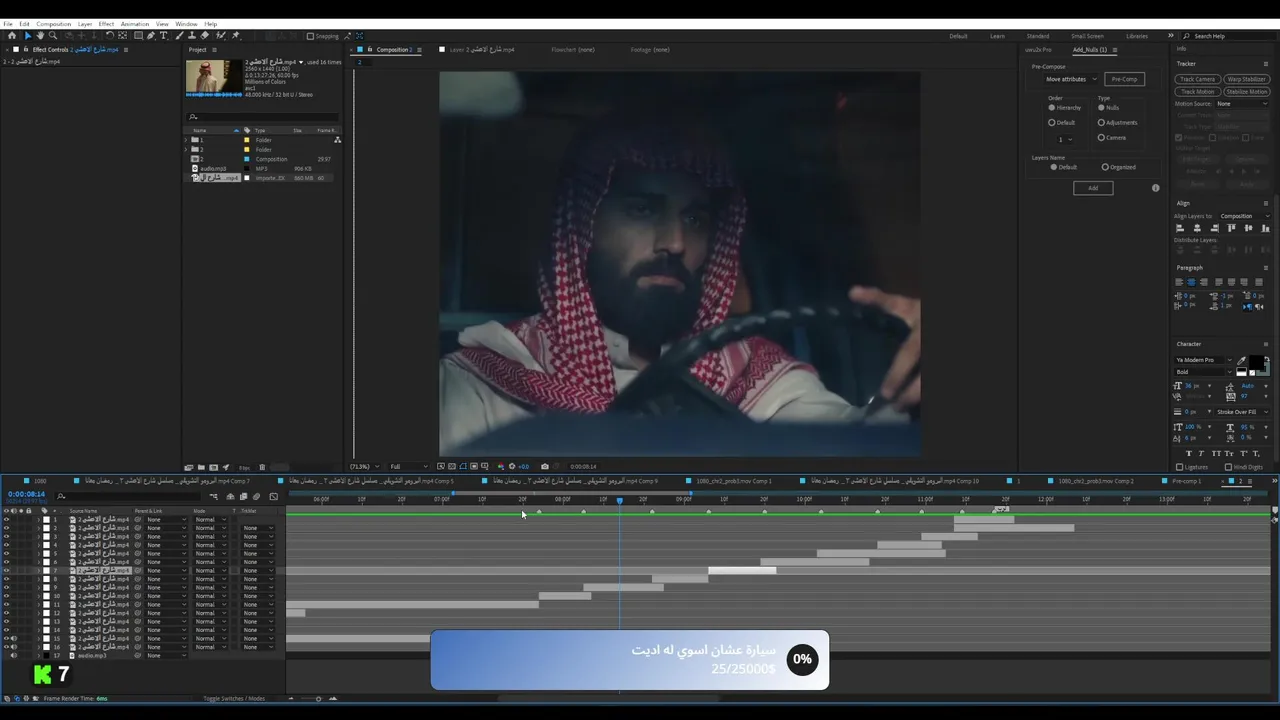Open the Ya Modern Pro font dropdown
Screen dimensions: 1280x720
(x=1203, y=360)
